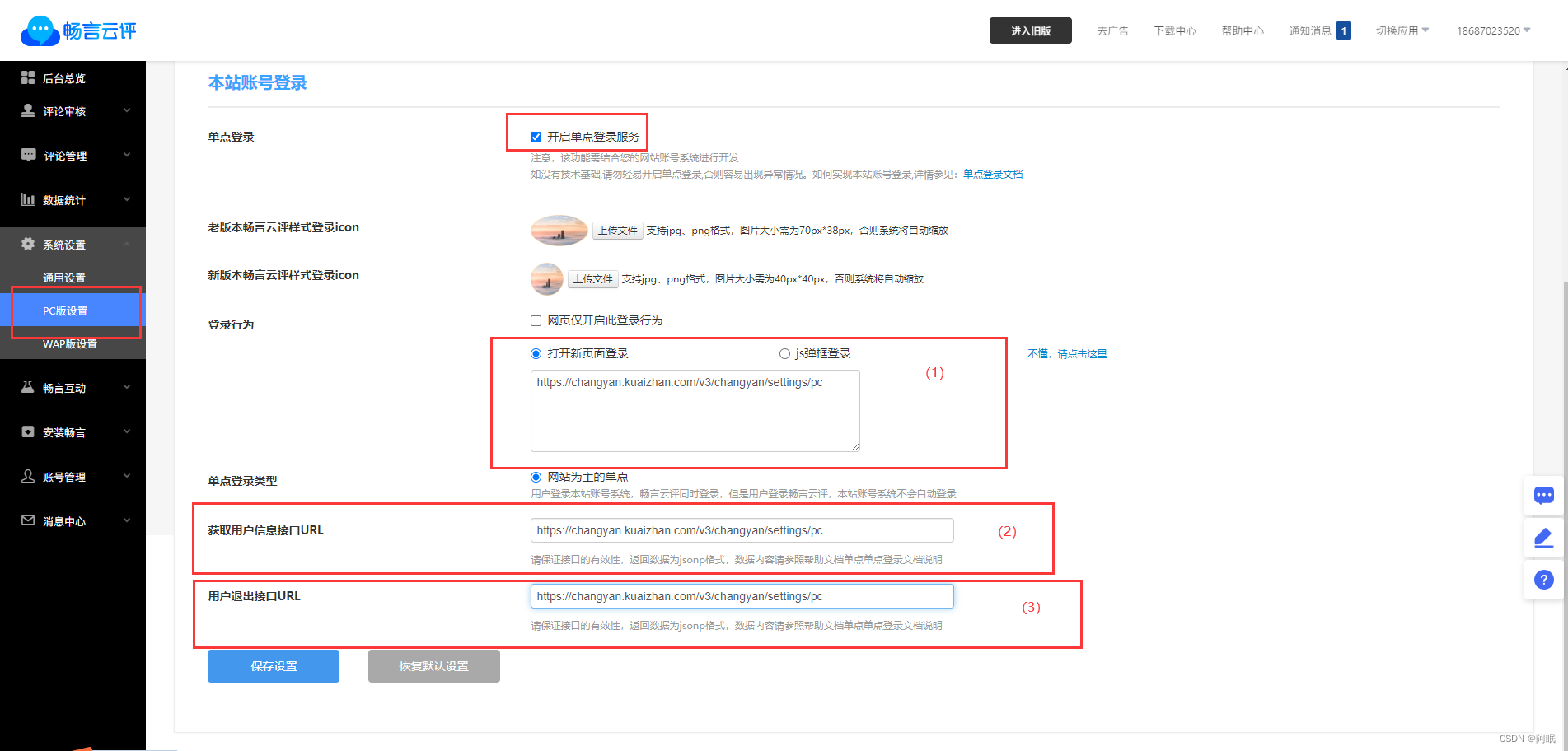Viewport: 1568px width, 751px height.
Task: Collapse 系统设置 menu chevron
Action: coord(127,244)
